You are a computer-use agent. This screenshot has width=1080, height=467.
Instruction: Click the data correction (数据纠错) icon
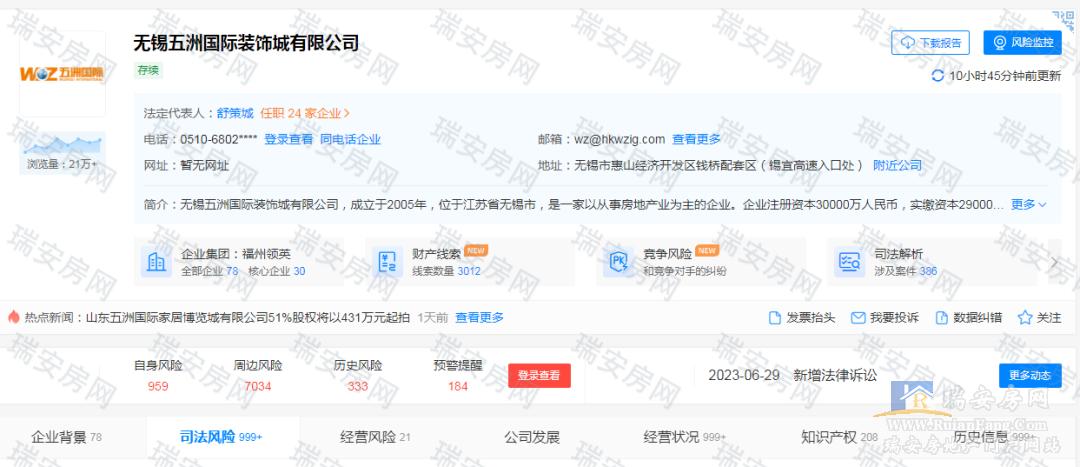coord(941,318)
